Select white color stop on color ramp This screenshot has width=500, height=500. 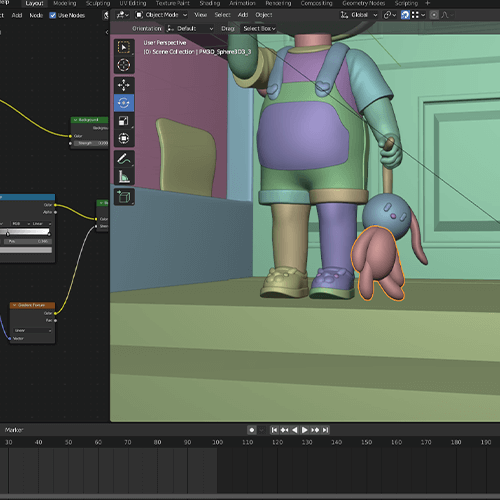[49, 233]
